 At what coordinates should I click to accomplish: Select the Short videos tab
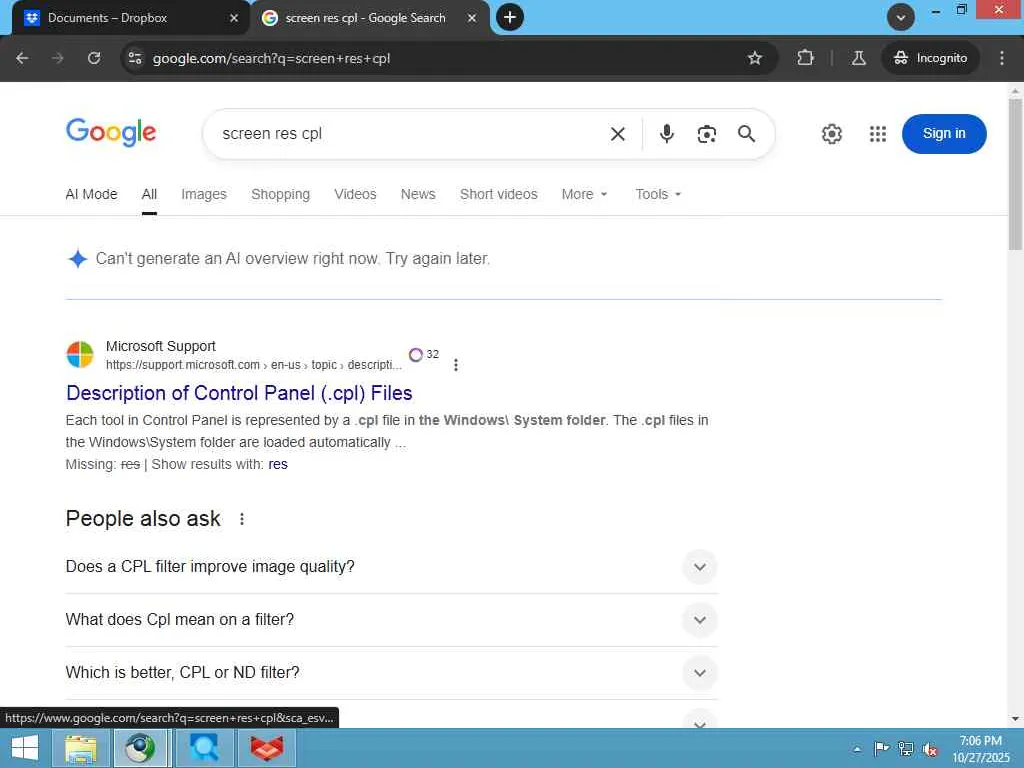pyautogui.click(x=498, y=194)
